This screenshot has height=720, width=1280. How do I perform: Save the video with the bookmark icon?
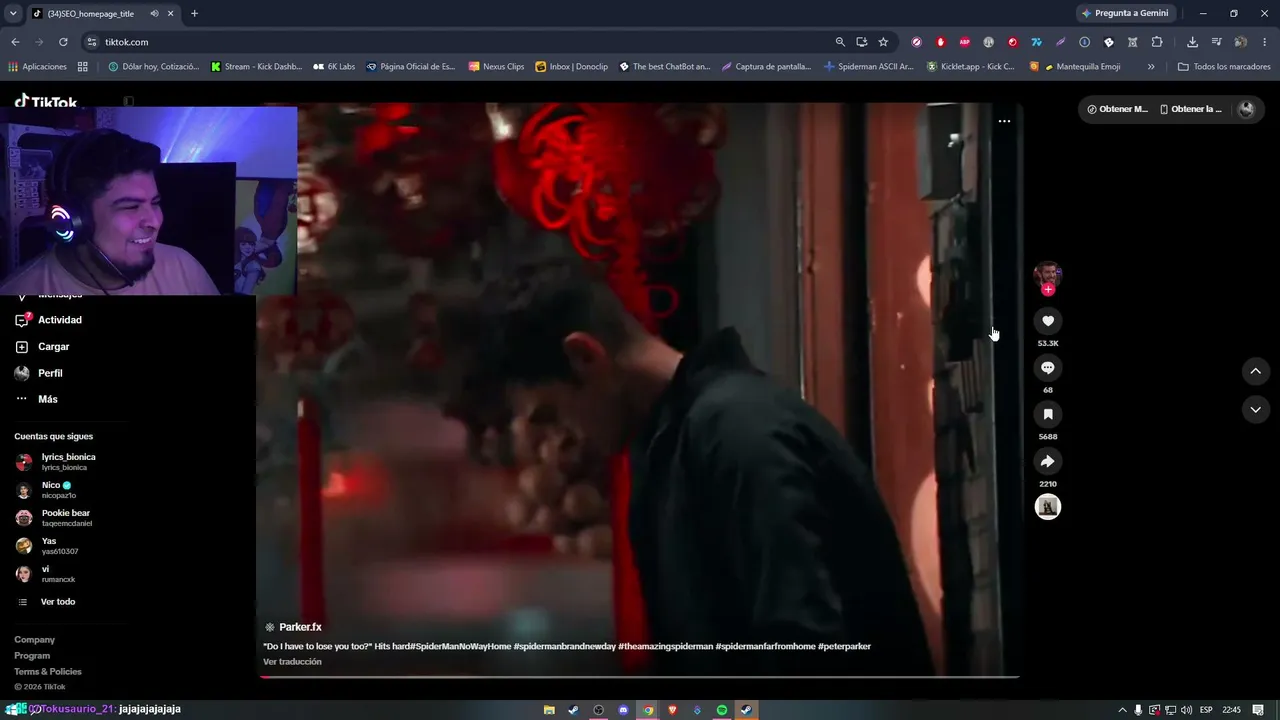point(1047,414)
